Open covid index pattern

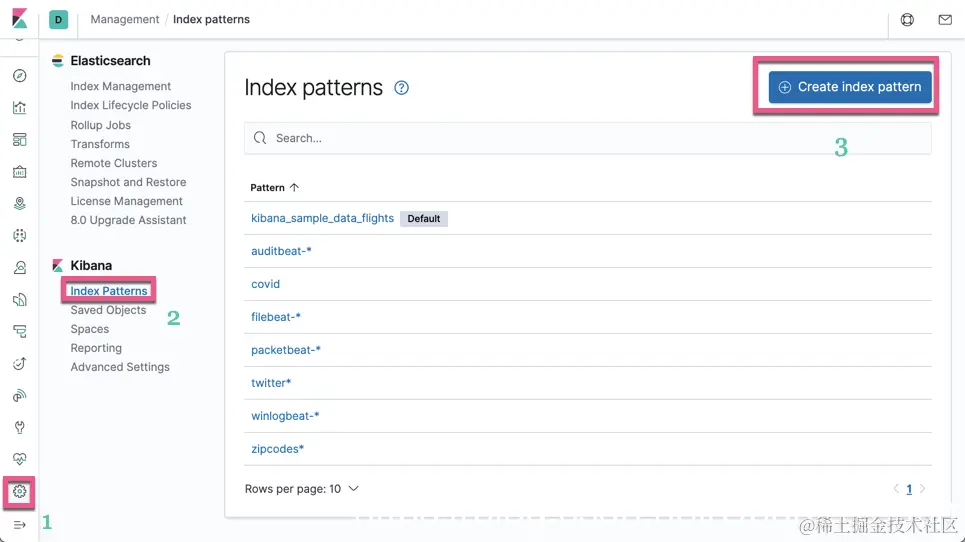(265, 284)
